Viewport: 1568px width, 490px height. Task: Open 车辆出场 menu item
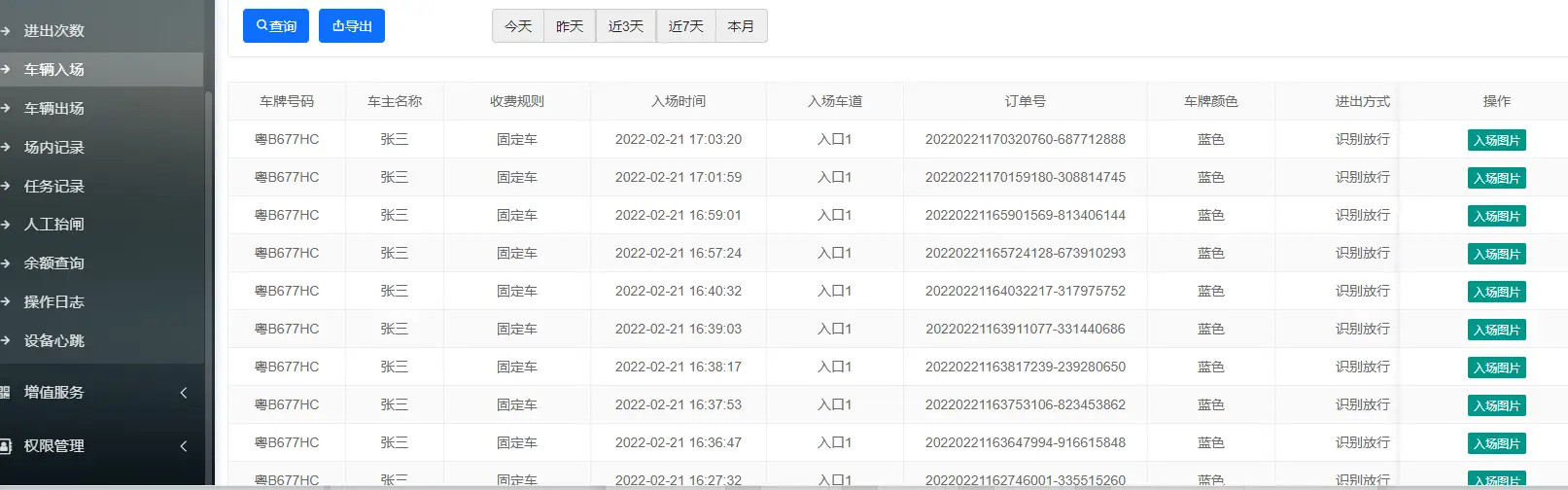click(54, 109)
